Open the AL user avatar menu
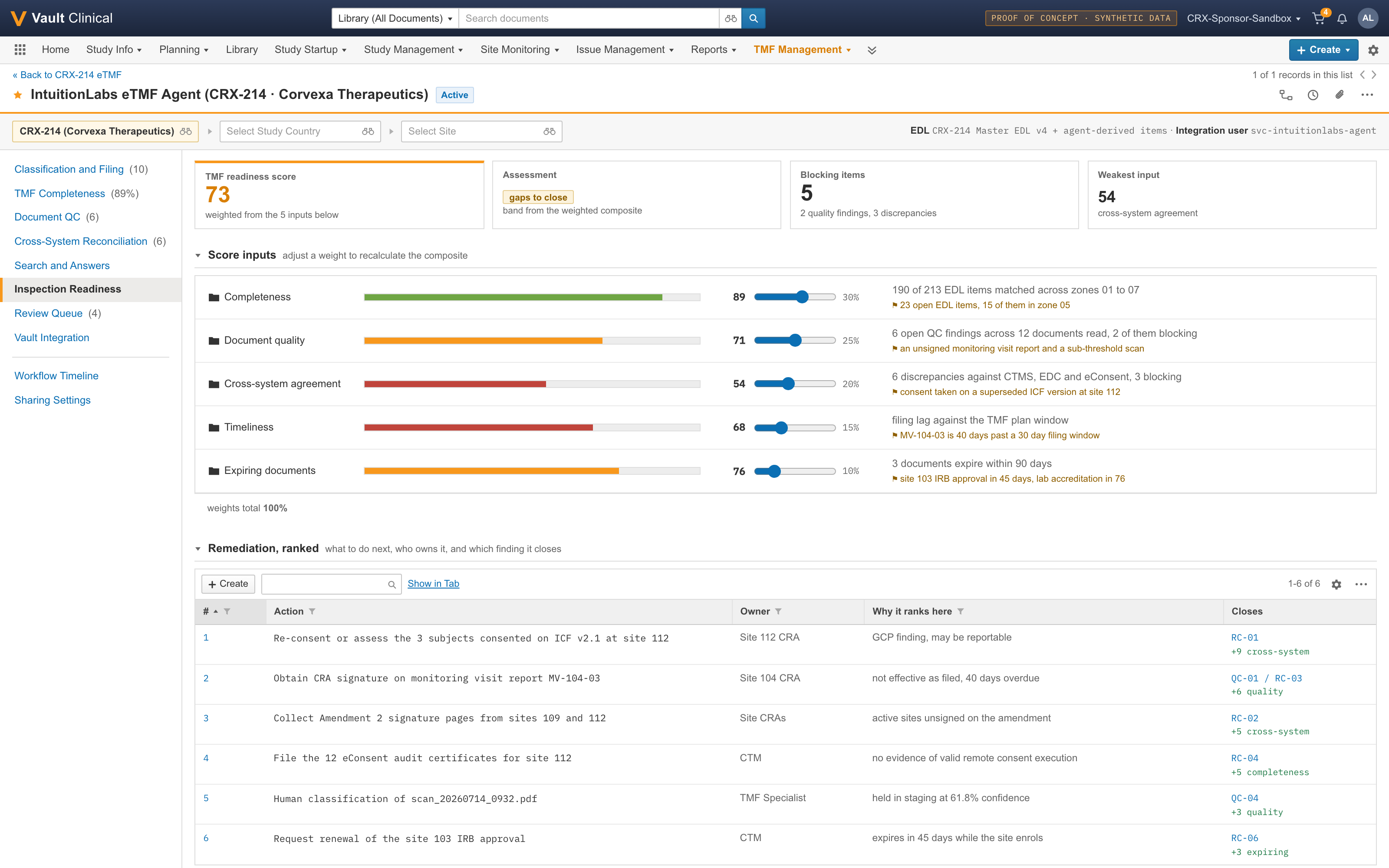The width and height of the screenshot is (1389, 868). [x=1368, y=18]
